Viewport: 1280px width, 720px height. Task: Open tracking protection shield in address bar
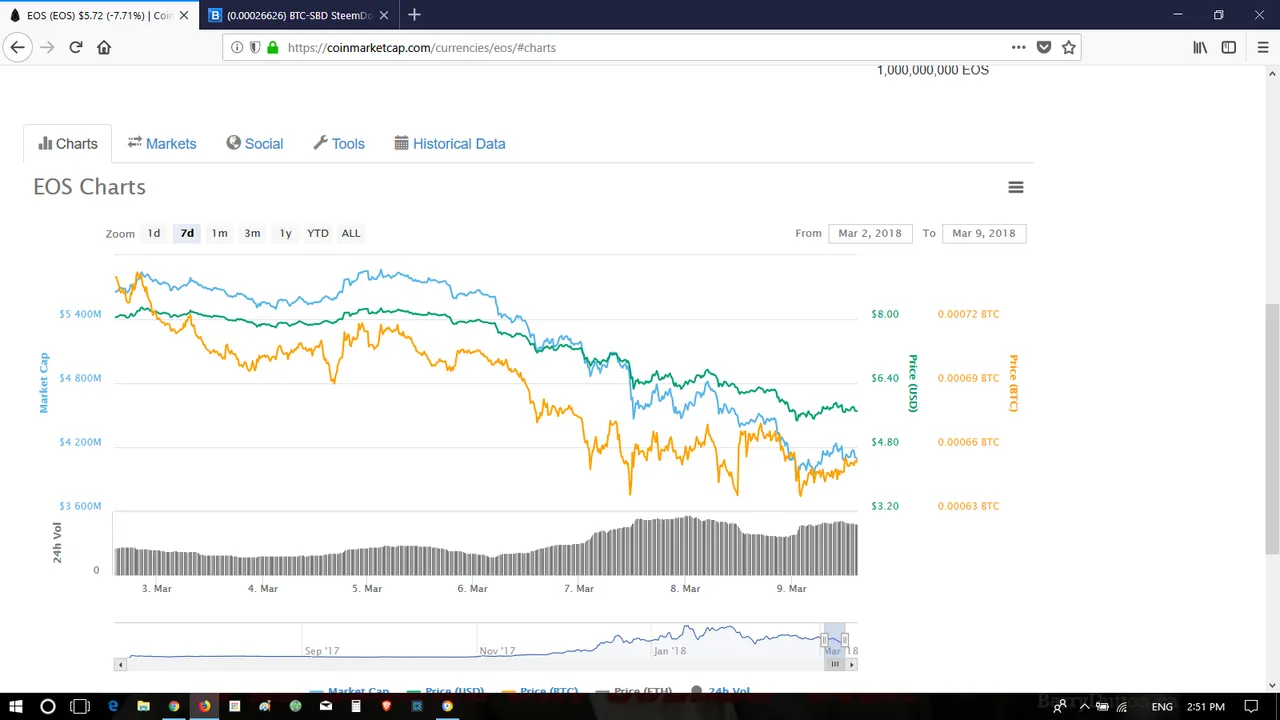[255, 47]
